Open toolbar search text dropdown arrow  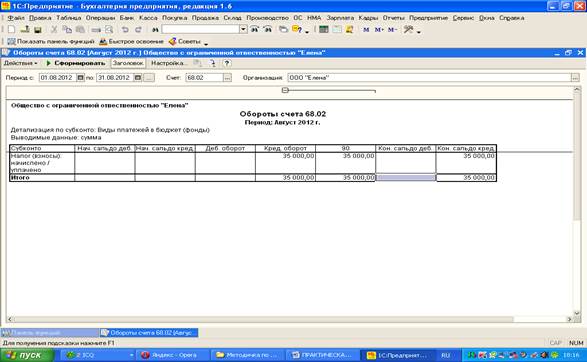tap(243, 29)
